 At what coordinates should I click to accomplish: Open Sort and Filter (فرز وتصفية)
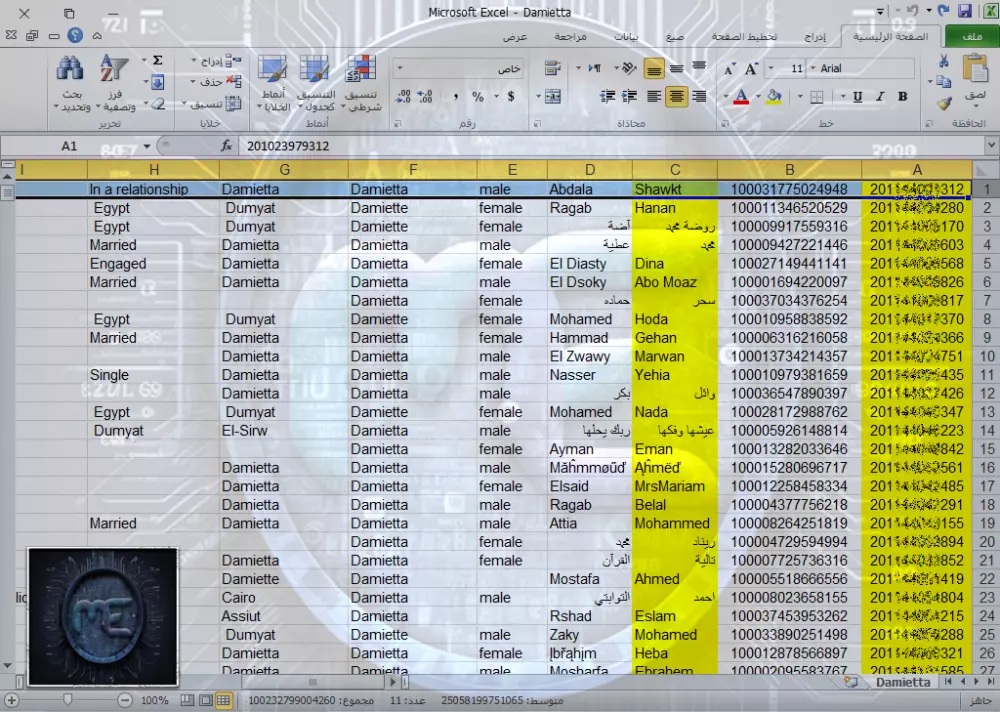pyautogui.click(x=115, y=84)
